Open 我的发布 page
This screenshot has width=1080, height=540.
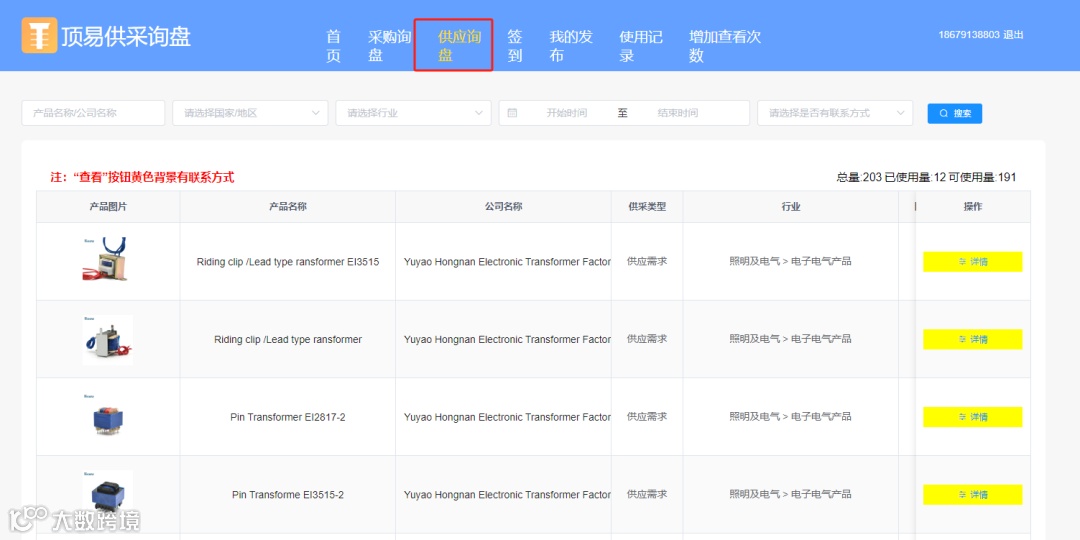[x=571, y=46]
